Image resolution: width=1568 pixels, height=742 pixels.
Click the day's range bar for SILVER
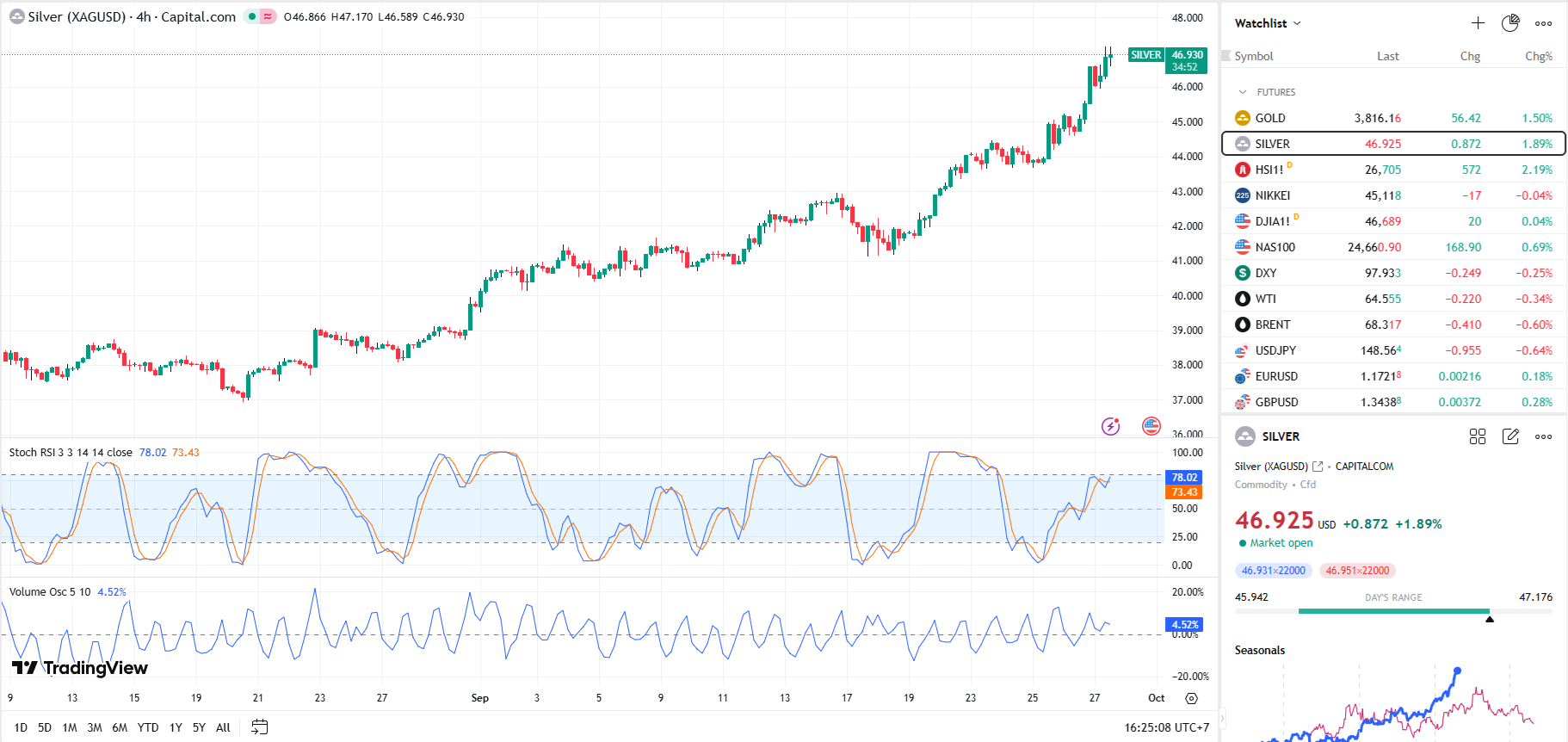(1392, 611)
